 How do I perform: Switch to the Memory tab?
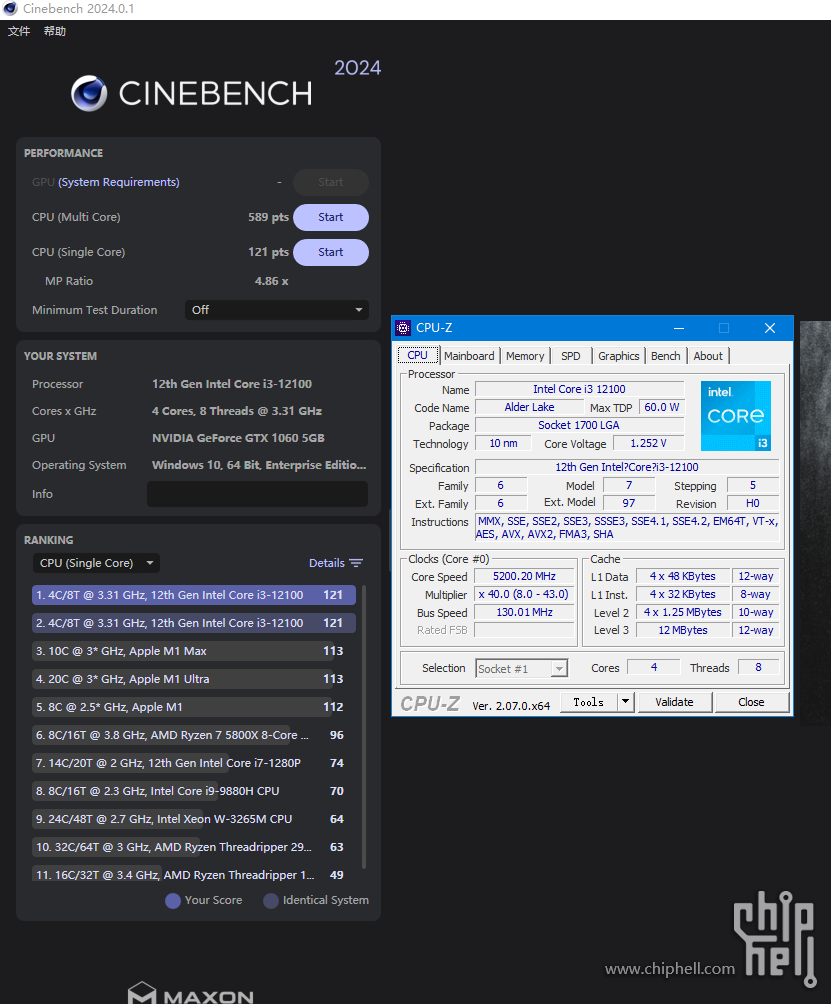(525, 356)
